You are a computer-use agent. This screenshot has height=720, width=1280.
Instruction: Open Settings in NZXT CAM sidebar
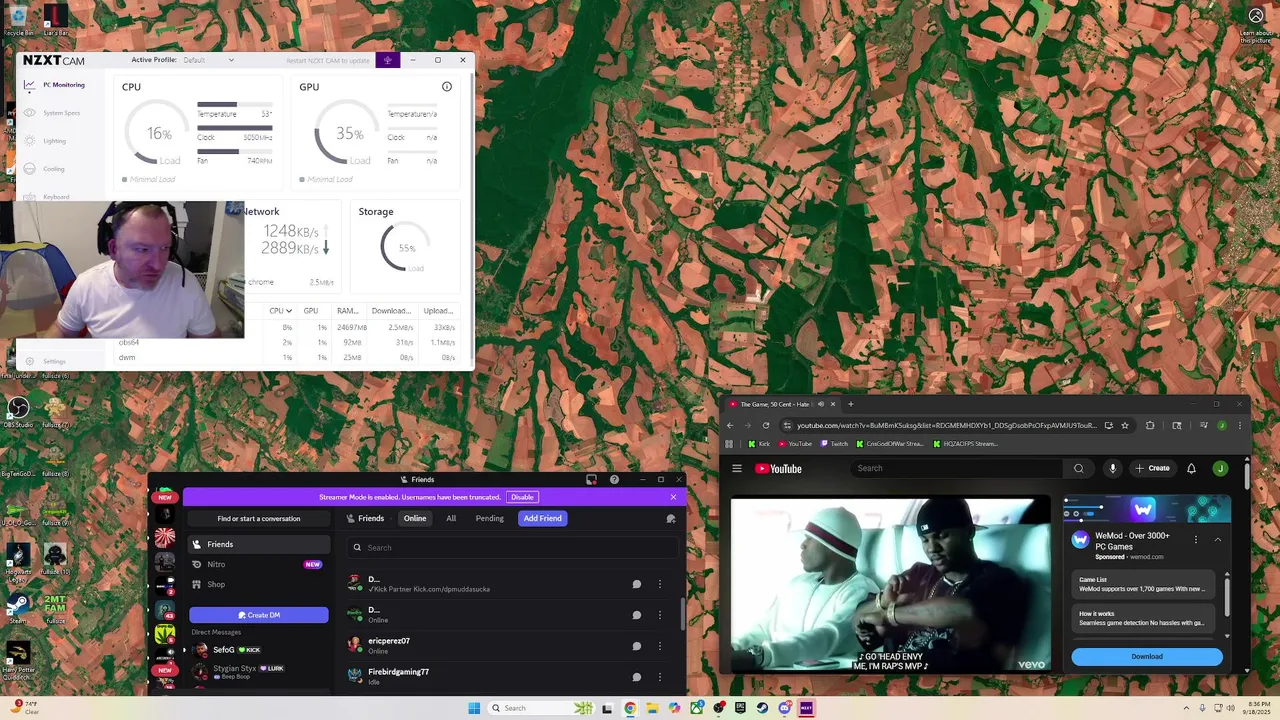[x=54, y=361]
